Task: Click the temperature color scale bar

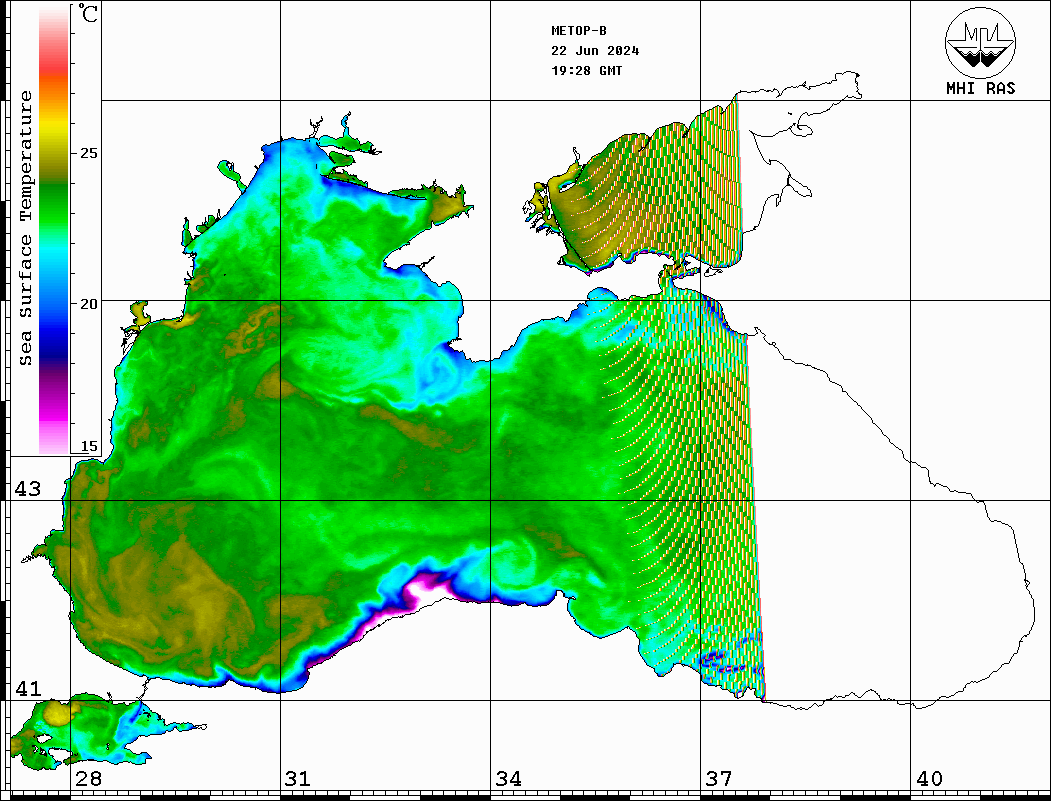Action: coord(54,230)
